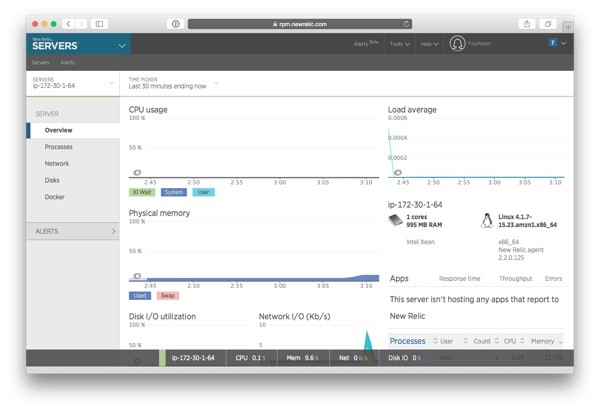Go back using Safari's back arrow
The image size is (600, 411).
click(68, 24)
